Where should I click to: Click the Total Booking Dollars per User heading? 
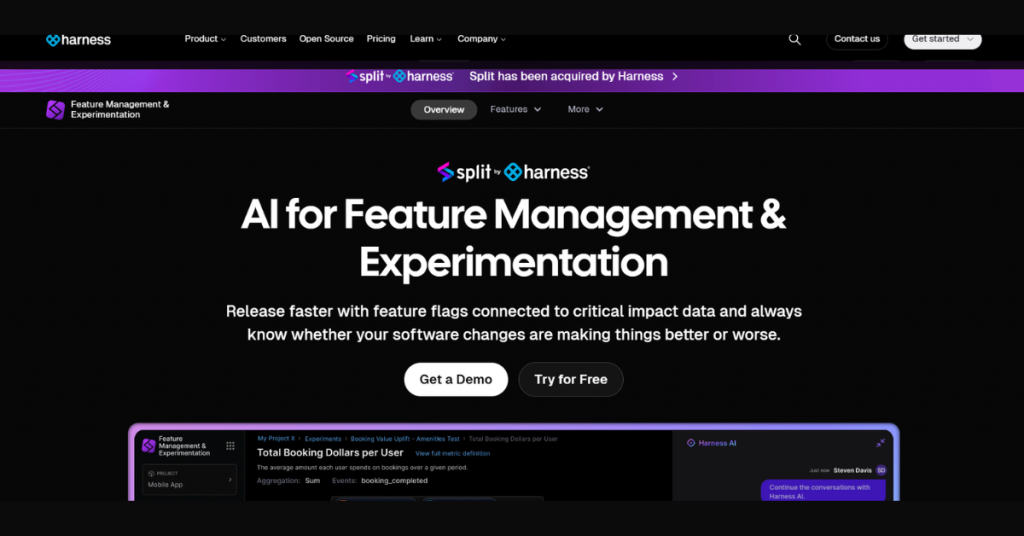pos(330,452)
